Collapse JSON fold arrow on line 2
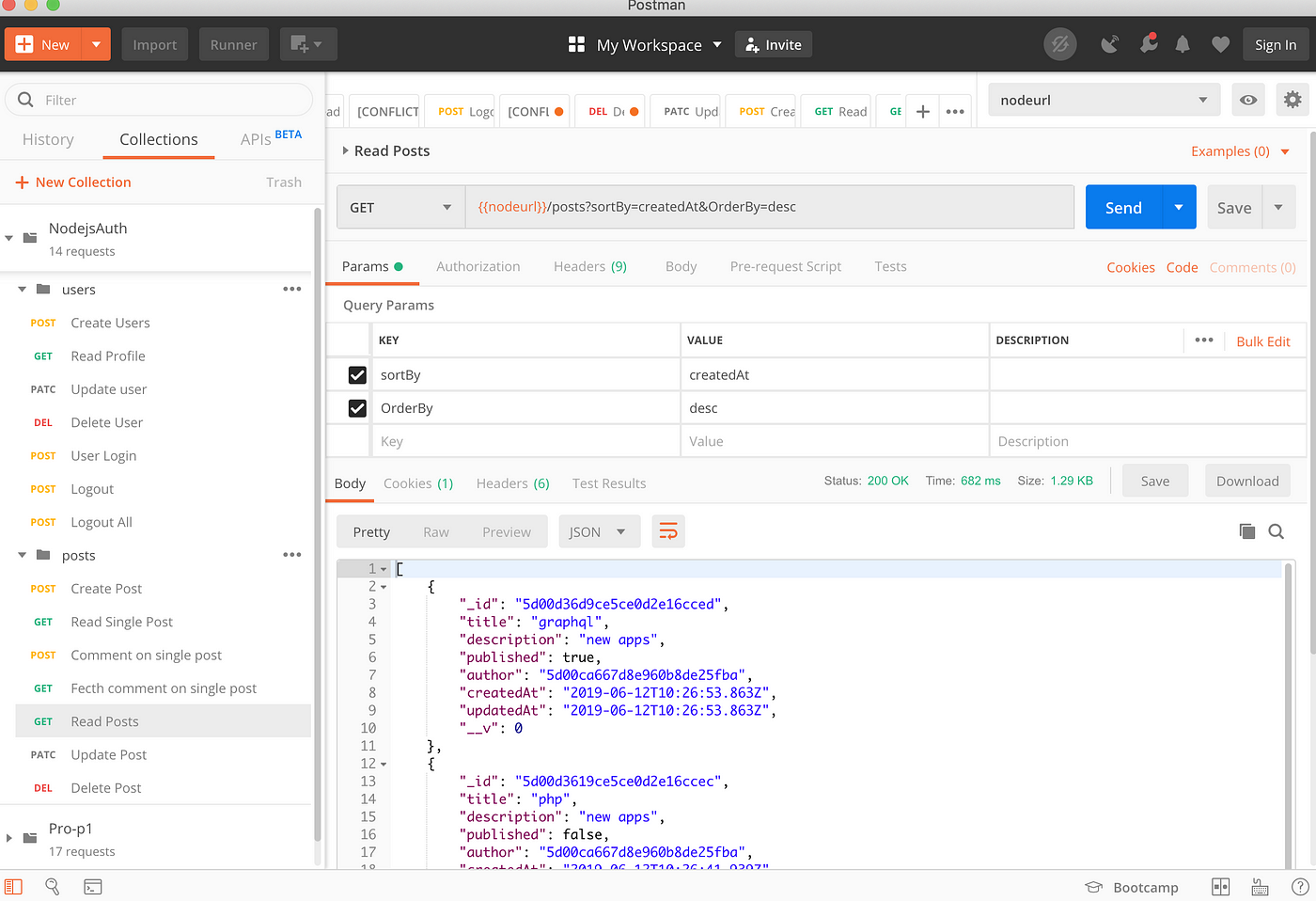The width and height of the screenshot is (1316, 901). [x=384, y=587]
